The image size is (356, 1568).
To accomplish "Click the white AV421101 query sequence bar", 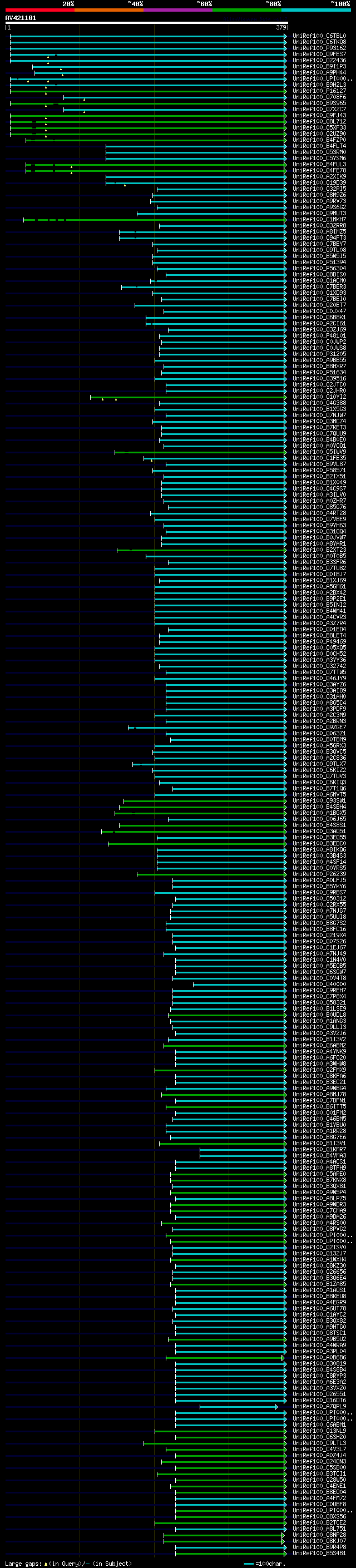I will 147,22.
